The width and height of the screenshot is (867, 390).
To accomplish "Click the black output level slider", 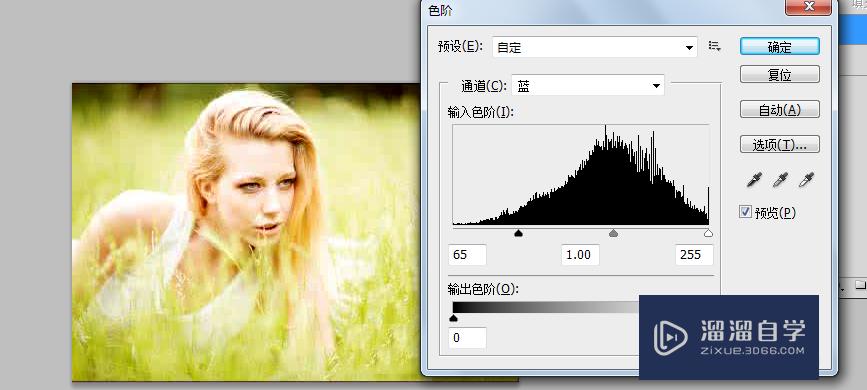I will tap(453, 318).
